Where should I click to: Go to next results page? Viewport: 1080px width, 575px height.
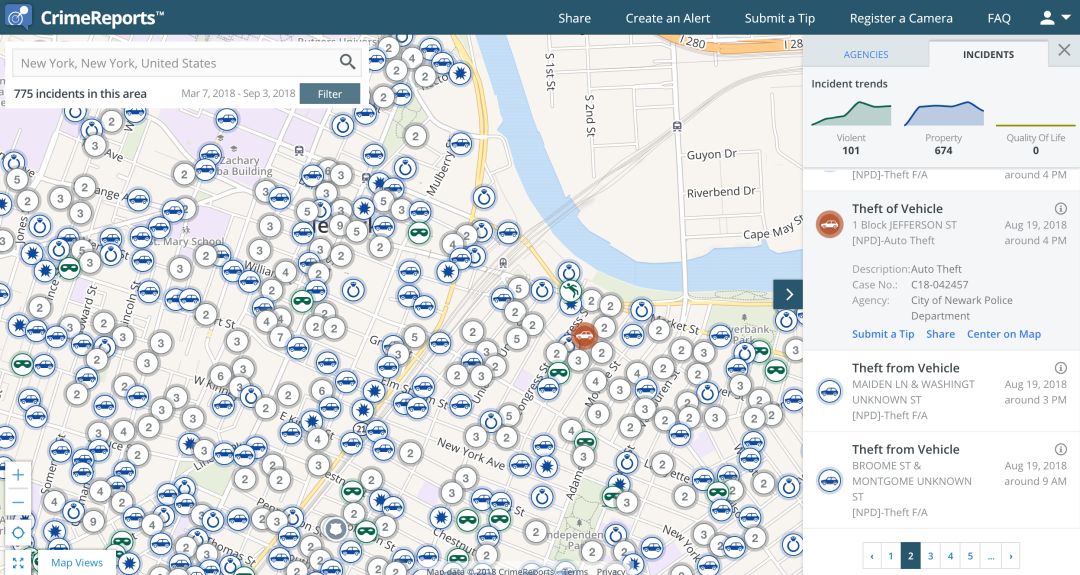[1010, 556]
